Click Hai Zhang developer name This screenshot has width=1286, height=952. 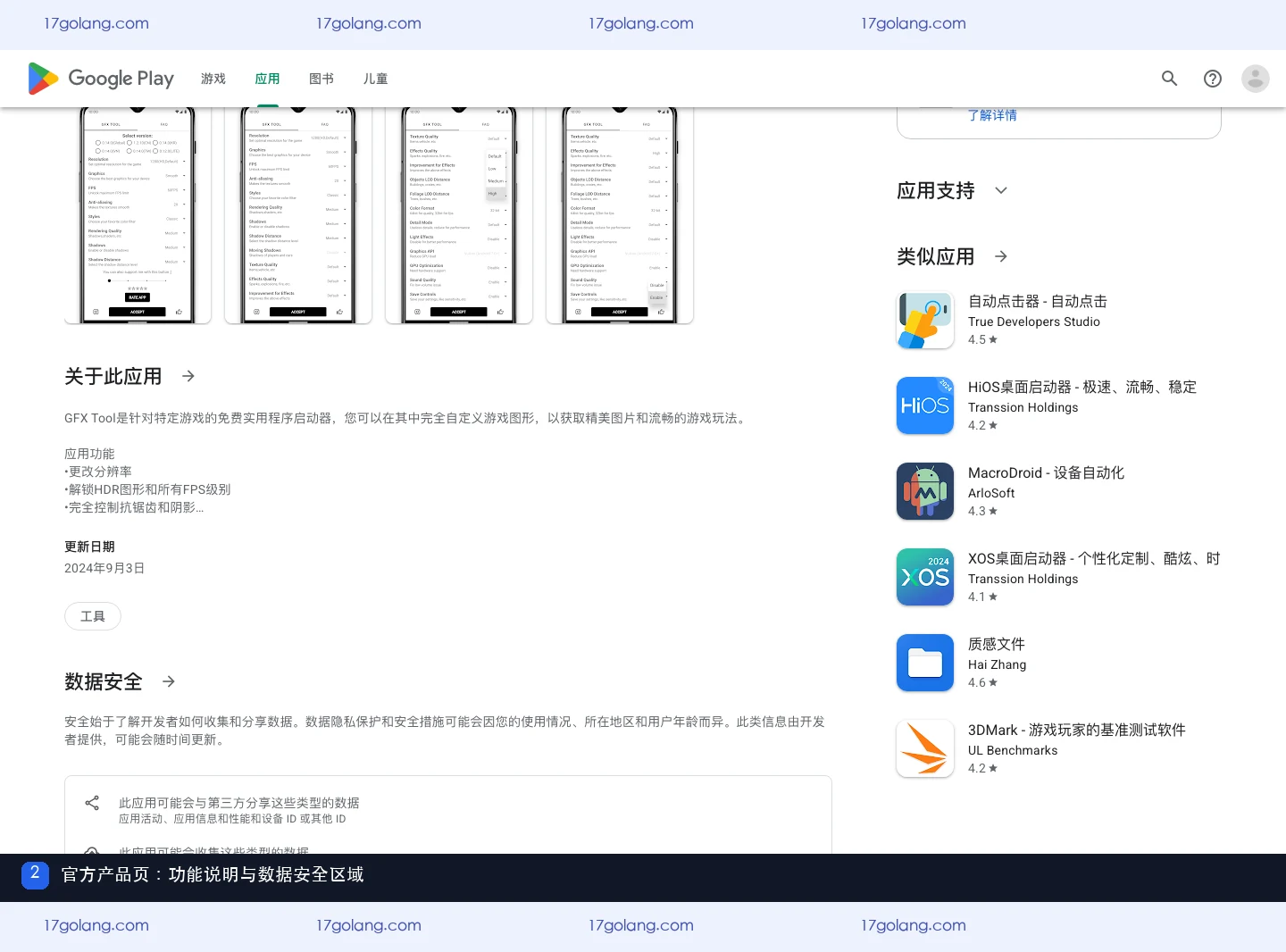point(998,664)
